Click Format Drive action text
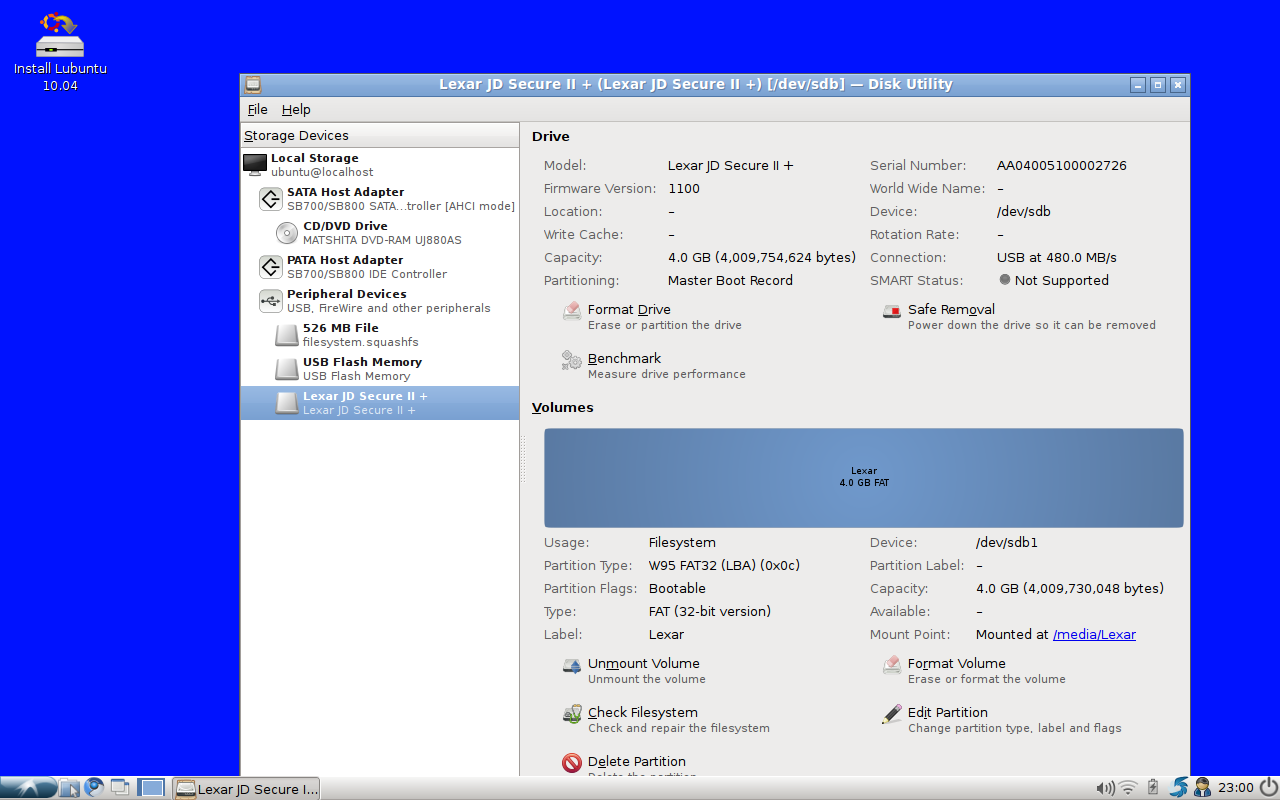 click(x=629, y=310)
